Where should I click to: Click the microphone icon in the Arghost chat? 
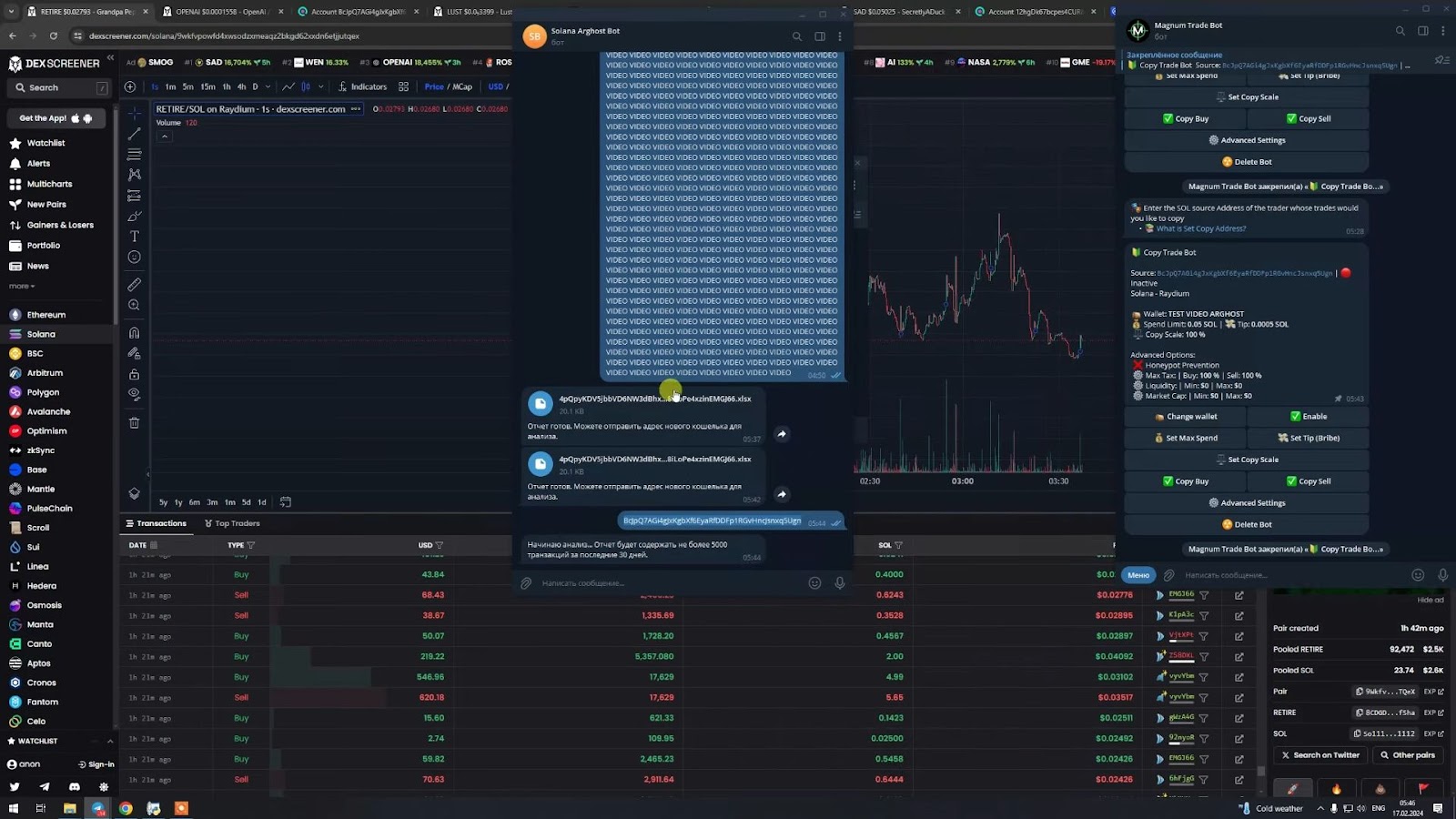[840, 583]
